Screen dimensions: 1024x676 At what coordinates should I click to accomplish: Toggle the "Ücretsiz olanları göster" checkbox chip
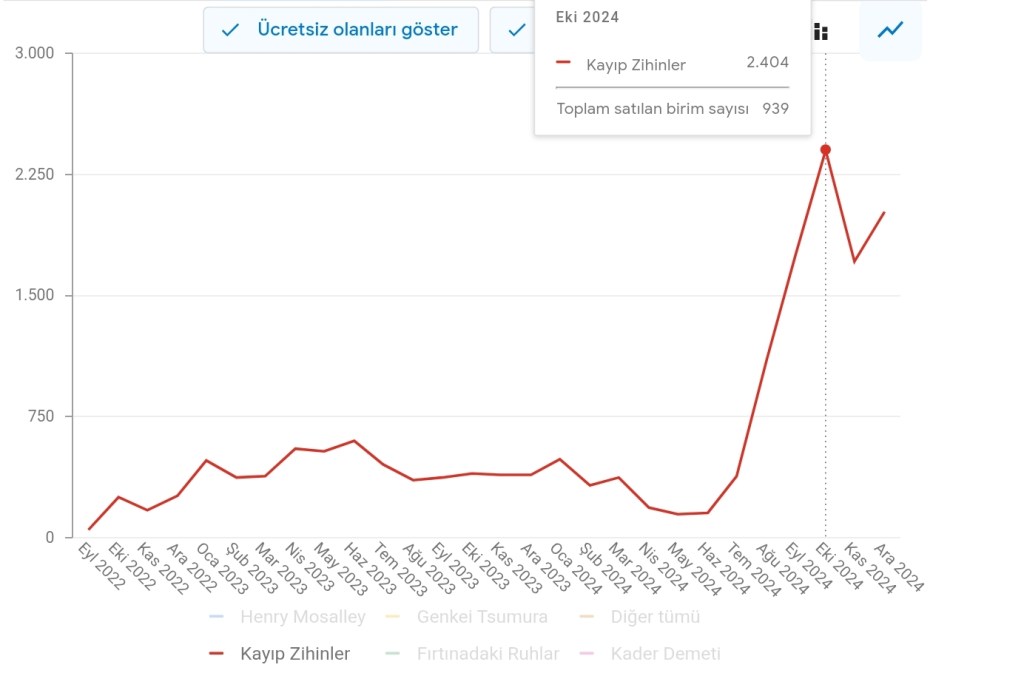point(340,30)
